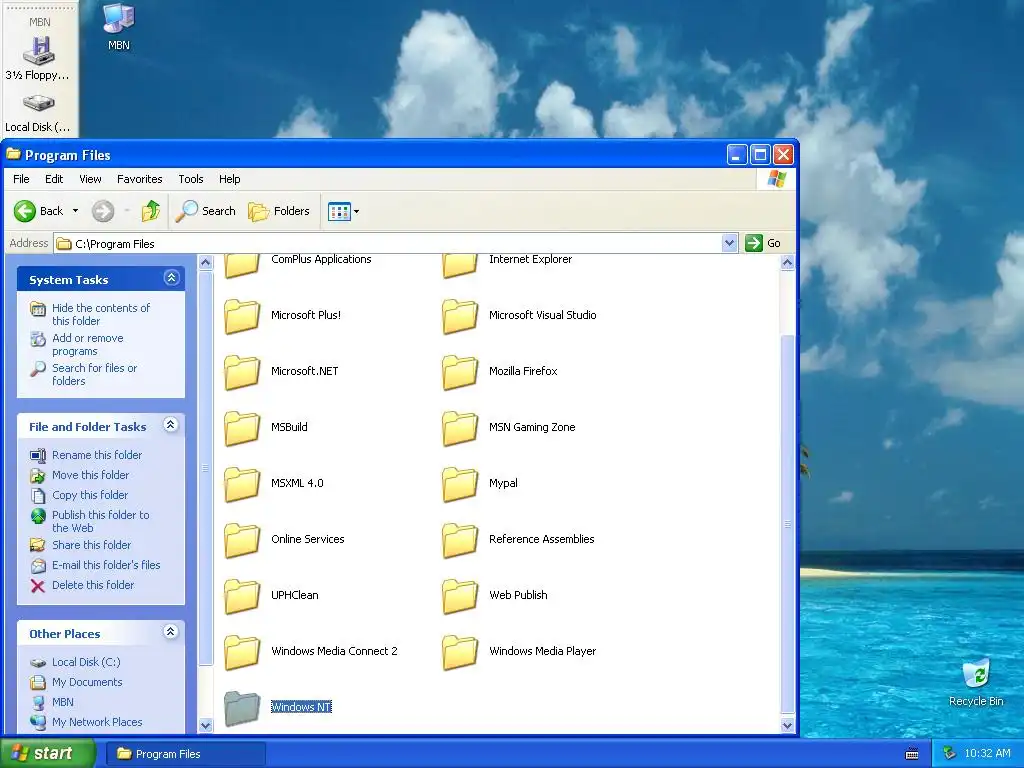Open the Help menu
The width and height of the screenshot is (1024, 768).
pyautogui.click(x=229, y=179)
